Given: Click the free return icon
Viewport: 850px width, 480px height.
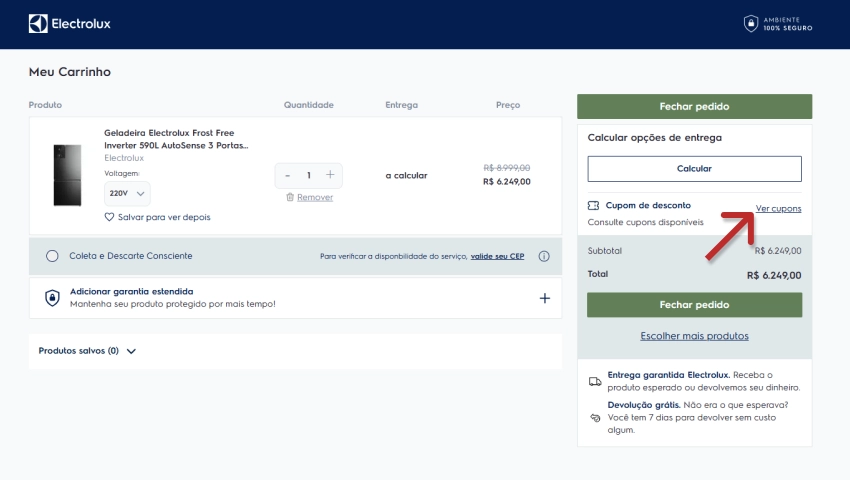Looking at the screenshot, I should (595, 418).
